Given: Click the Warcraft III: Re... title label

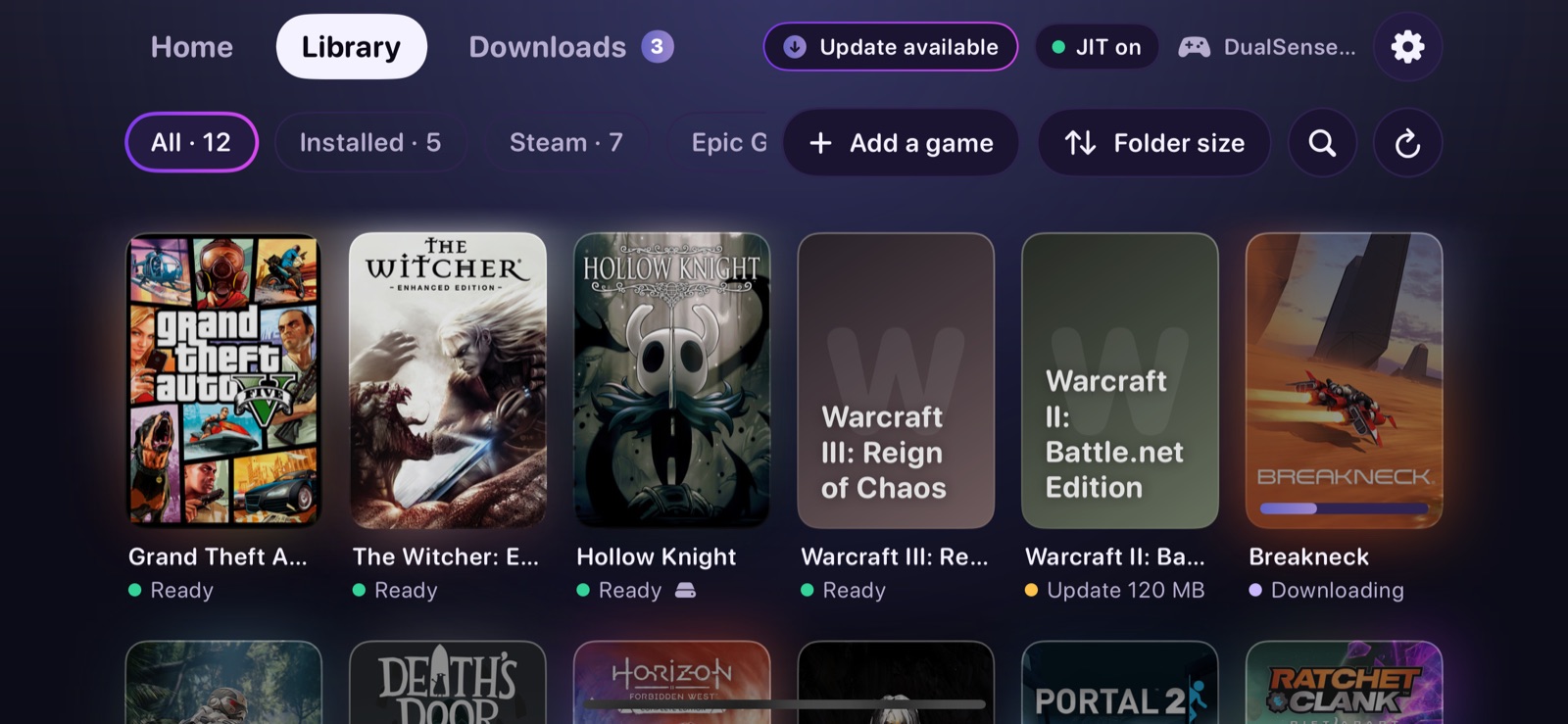Looking at the screenshot, I should point(895,556).
